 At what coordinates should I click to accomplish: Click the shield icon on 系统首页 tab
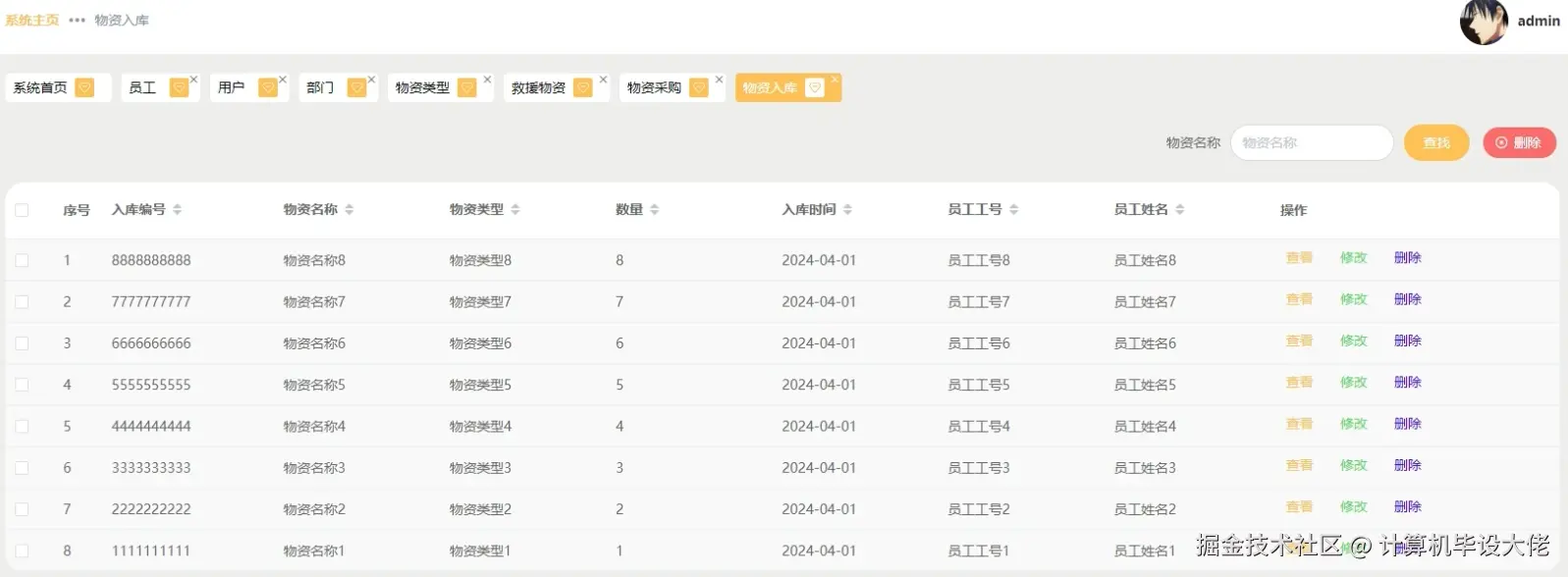click(84, 87)
